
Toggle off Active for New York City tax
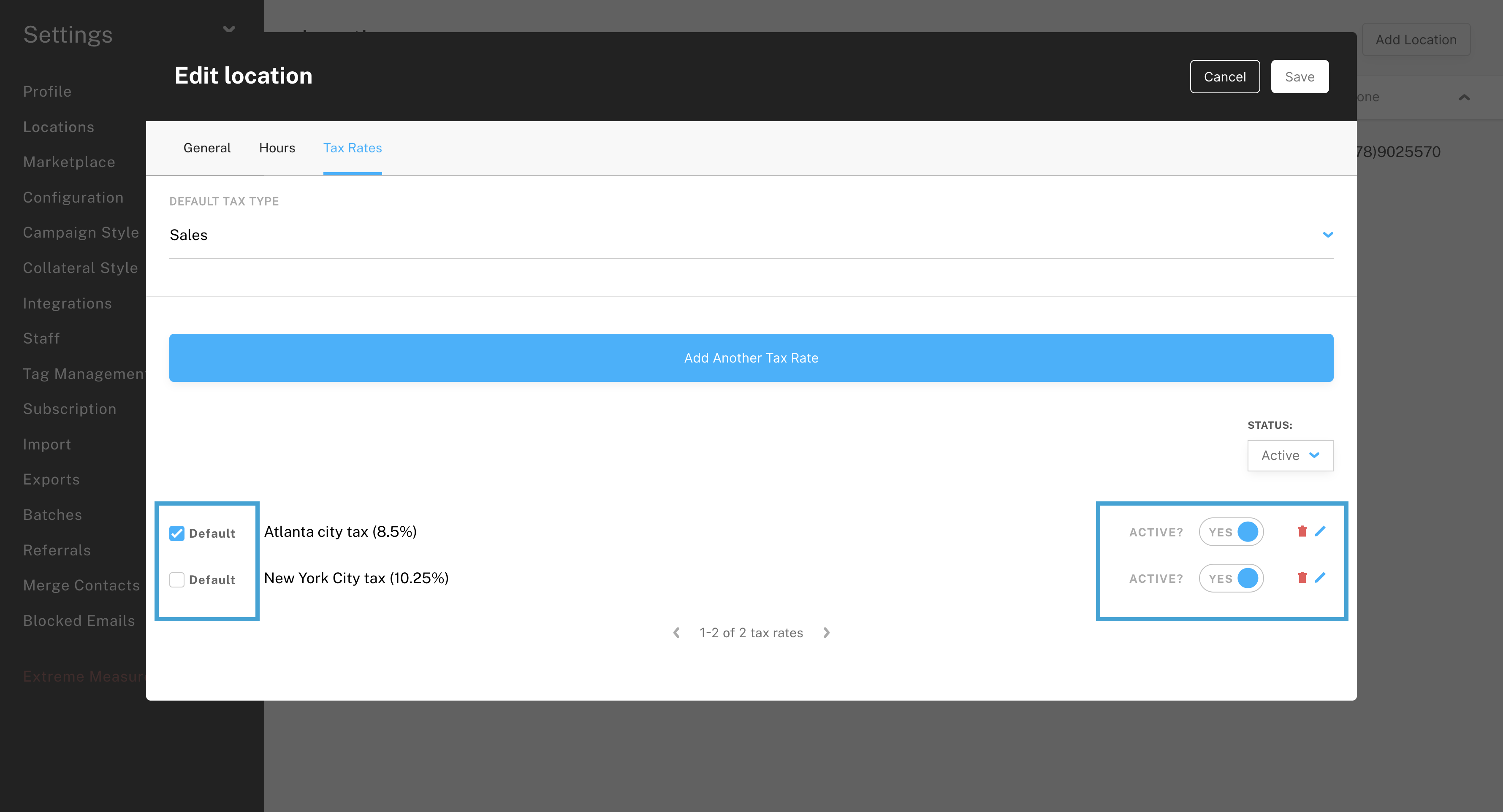[x=1231, y=578]
